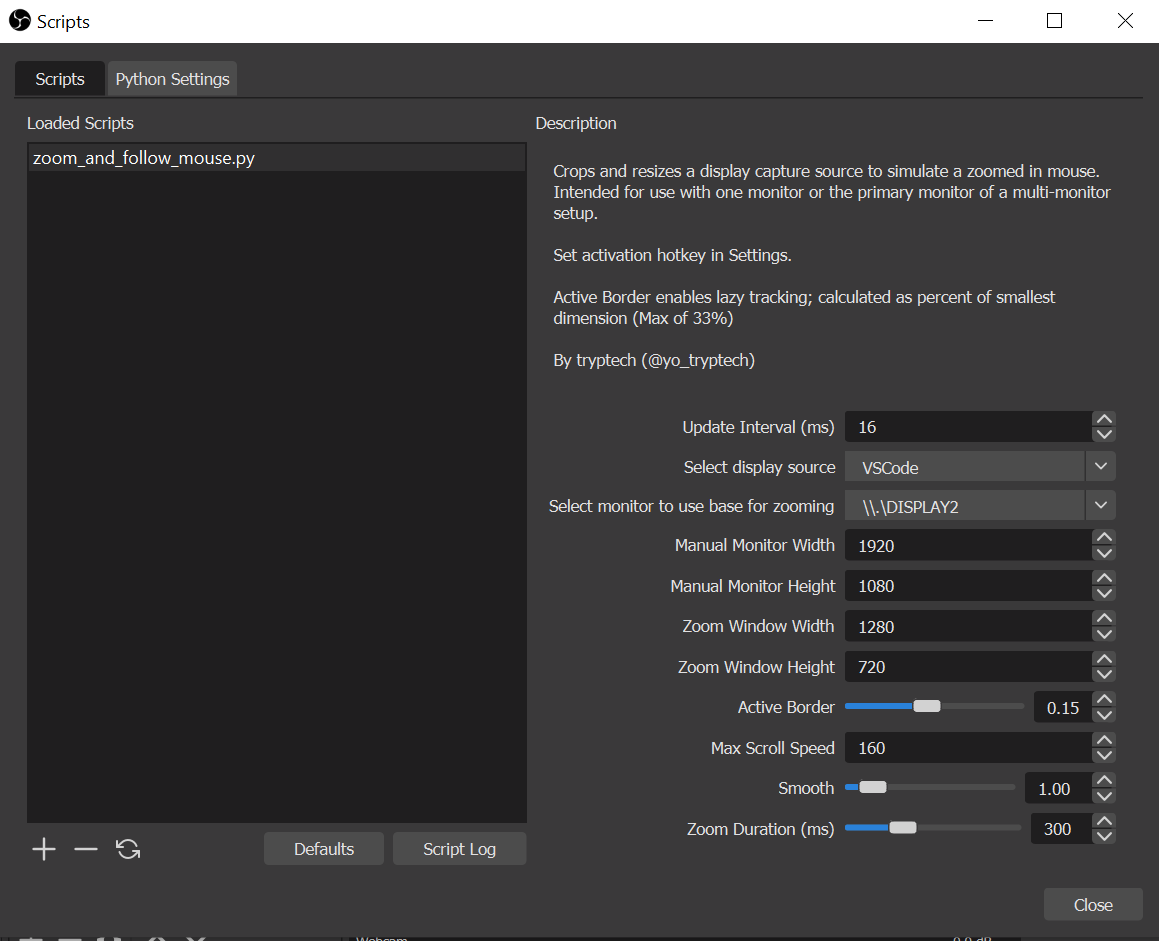Screen dimensions: 1159x941
Task: Click the Active Border 0.15 value box
Action: (1063, 707)
